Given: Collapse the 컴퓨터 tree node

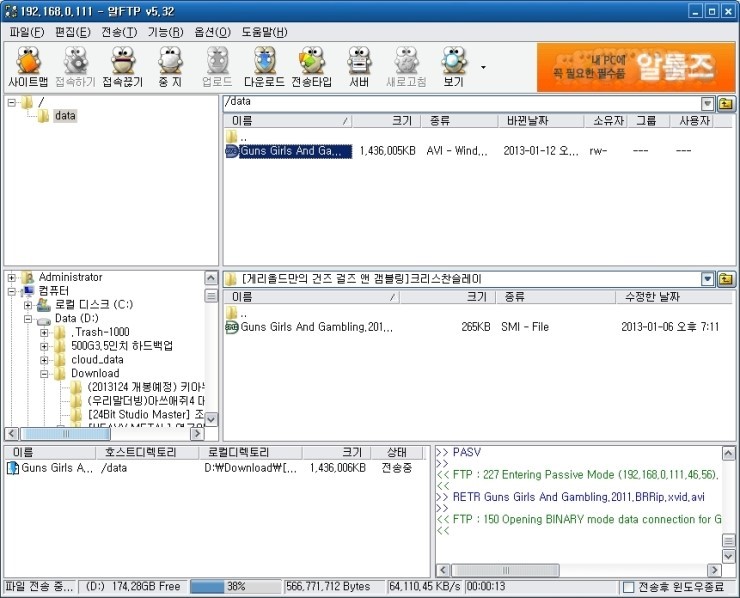Looking at the screenshot, I should [x=12, y=291].
